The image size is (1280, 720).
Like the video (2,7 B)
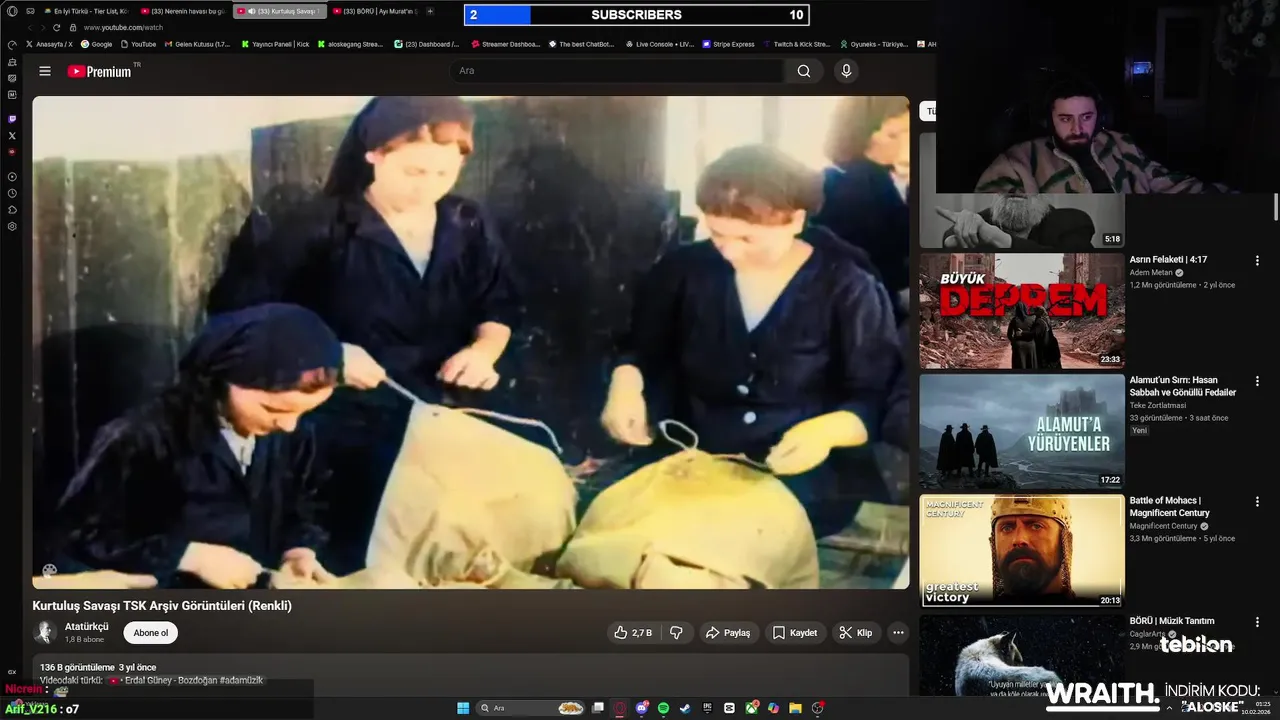(x=633, y=633)
